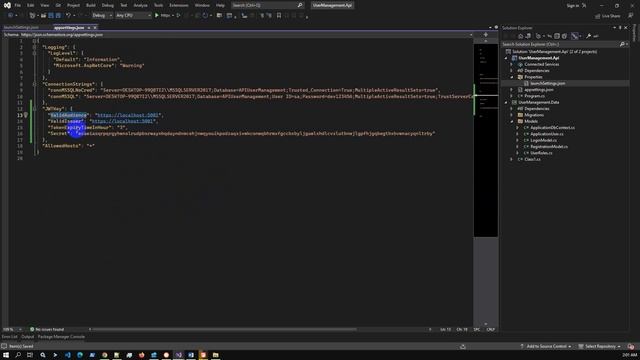Screen dimensions: 640x360
Task: Expand the Connected Services node
Action: click(511, 64)
